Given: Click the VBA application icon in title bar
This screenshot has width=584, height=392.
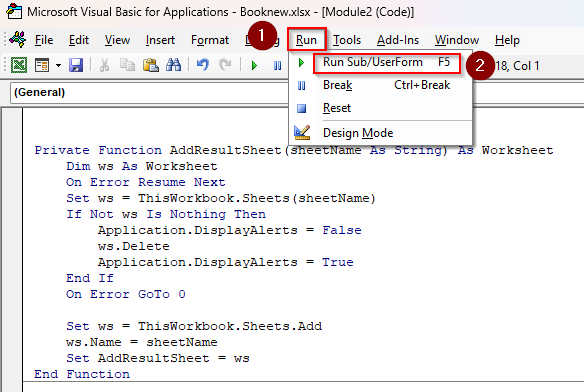Looking at the screenshot, I should pos(14,11).
